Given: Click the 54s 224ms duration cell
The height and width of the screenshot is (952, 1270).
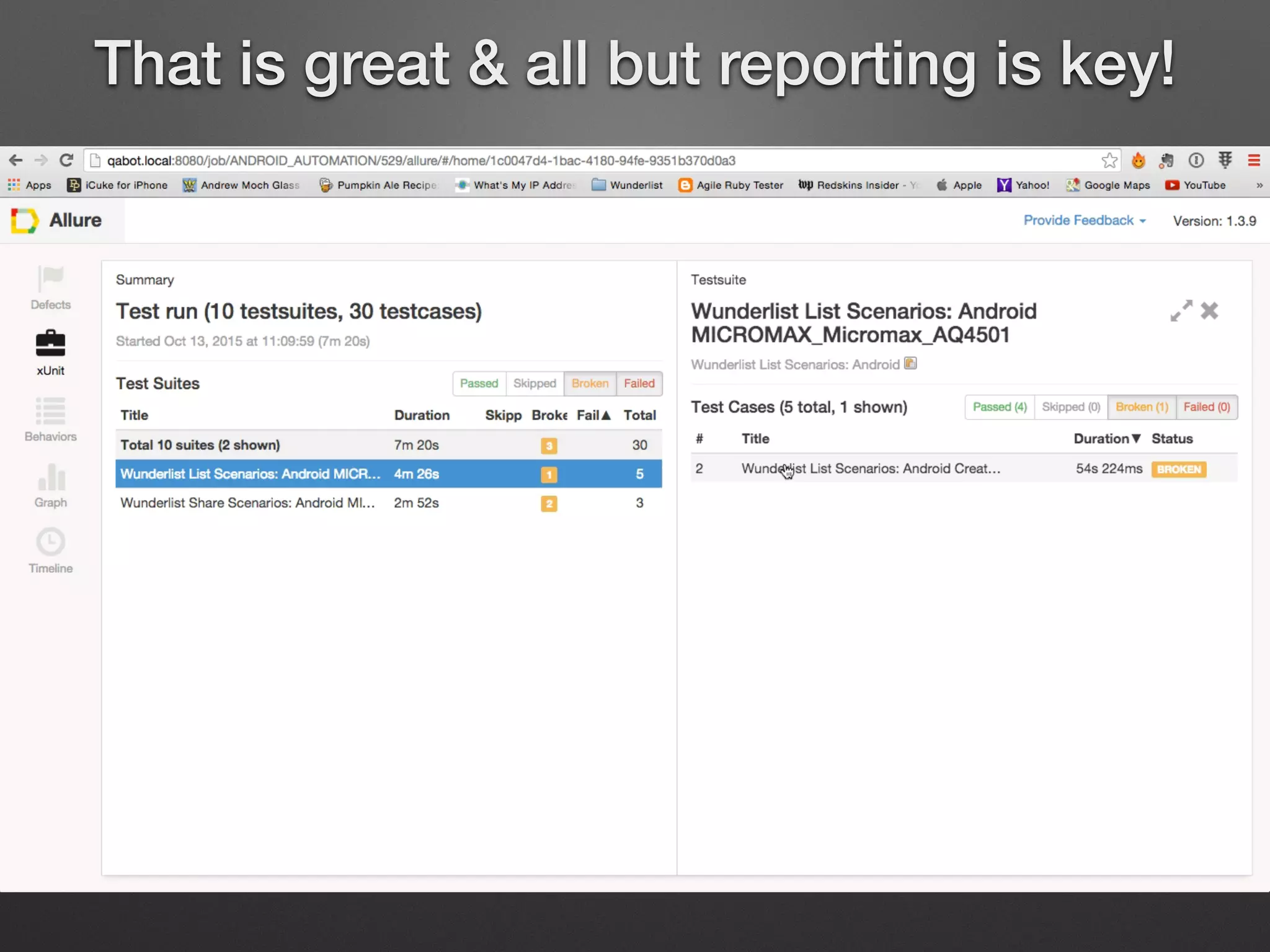Looking at the screenshot, I should coord(1109,469).
